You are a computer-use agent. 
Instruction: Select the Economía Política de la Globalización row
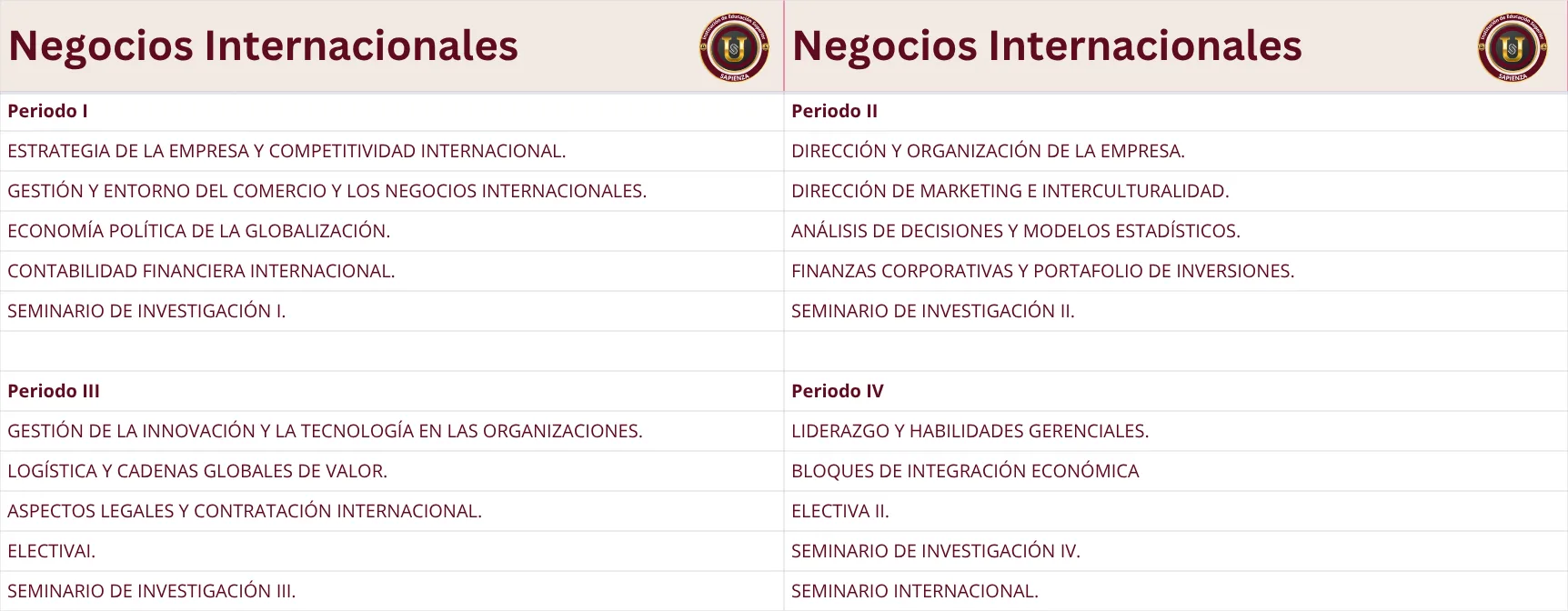click(198, 231)
